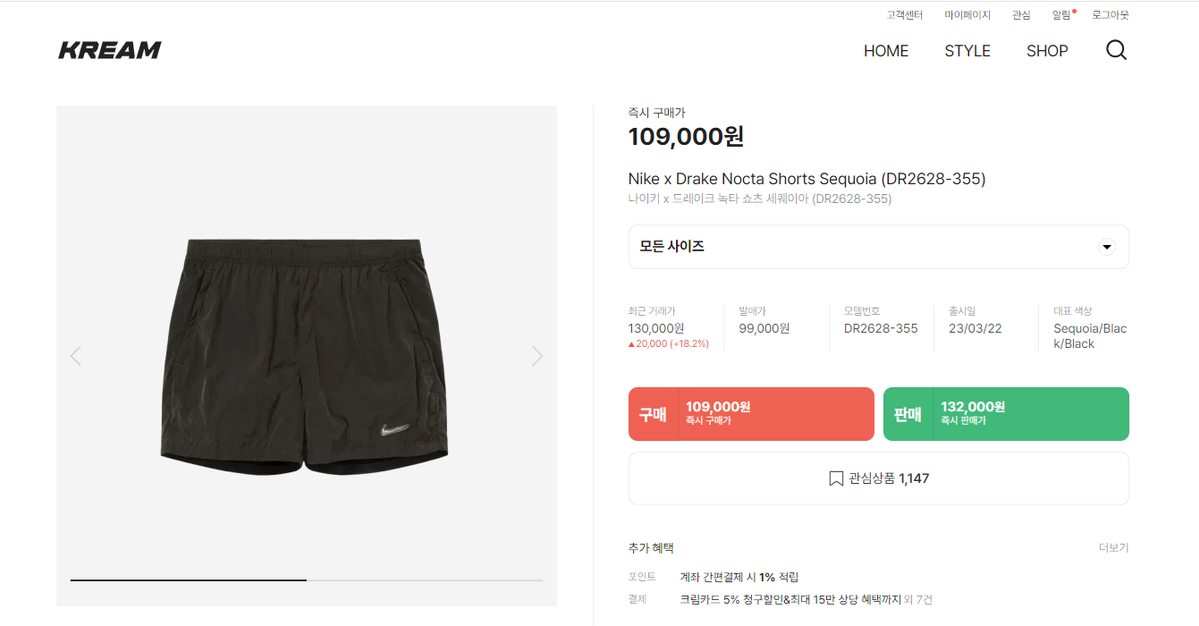Open 알림 notifications with red dot
The image size is (1199, 626).
point(1063,15)
